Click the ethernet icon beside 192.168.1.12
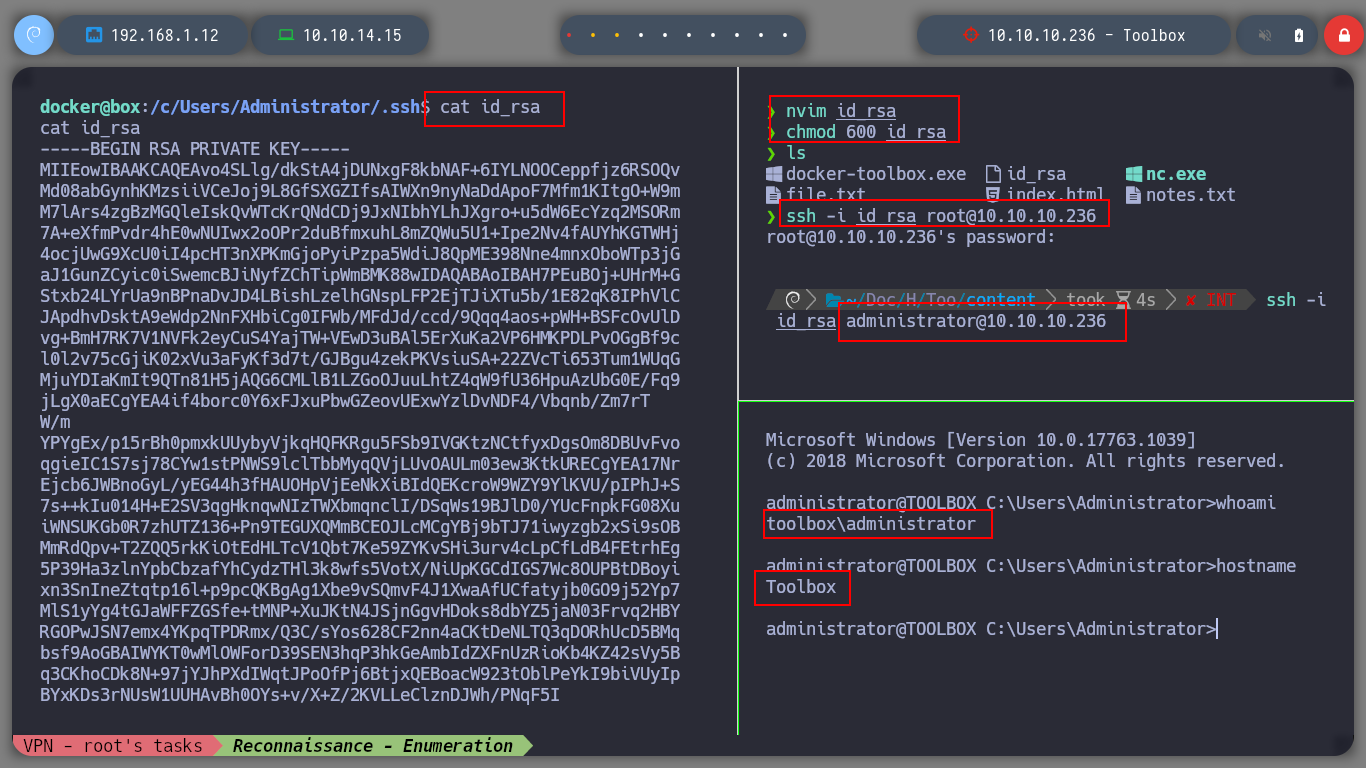1366x768 pixels. (x=95, y=35)
